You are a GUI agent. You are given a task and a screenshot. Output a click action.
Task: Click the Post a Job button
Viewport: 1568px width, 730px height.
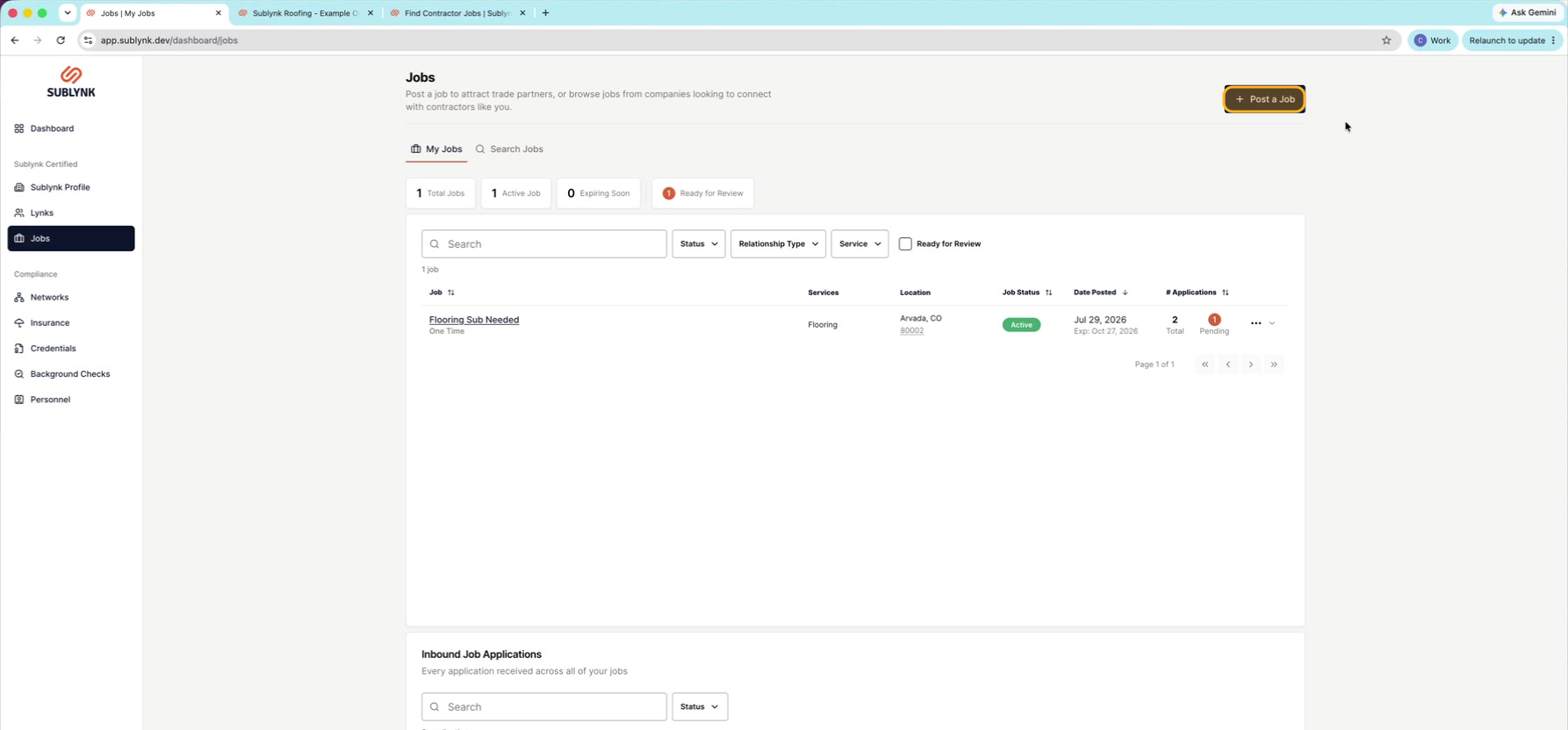1264,99
